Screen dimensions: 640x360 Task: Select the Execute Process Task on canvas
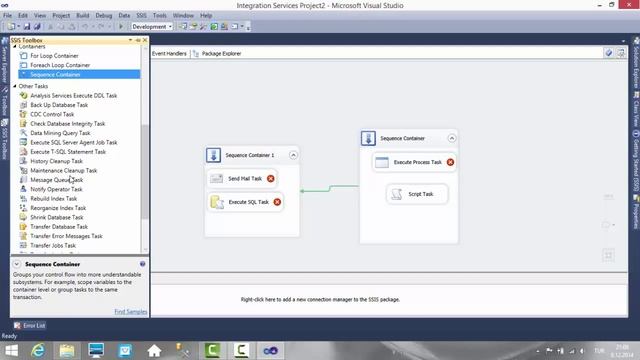pos(414,162)
